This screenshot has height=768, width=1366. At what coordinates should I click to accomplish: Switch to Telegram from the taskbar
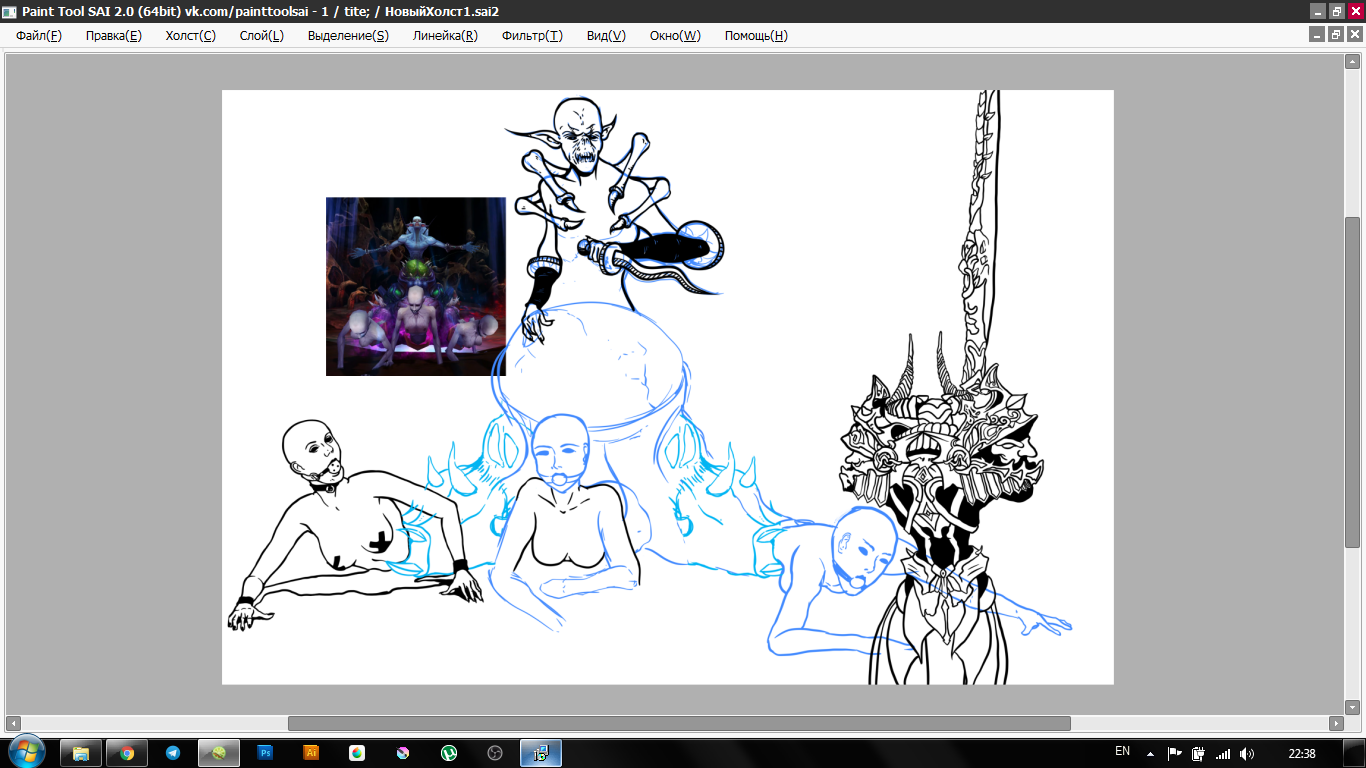[x=173, y=753]
